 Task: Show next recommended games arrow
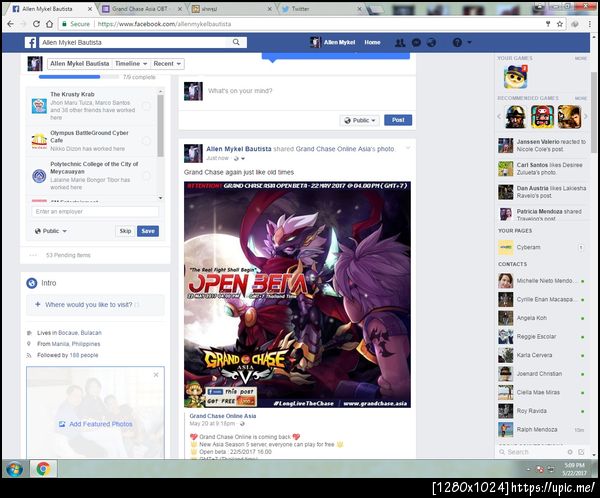[586, 116]
